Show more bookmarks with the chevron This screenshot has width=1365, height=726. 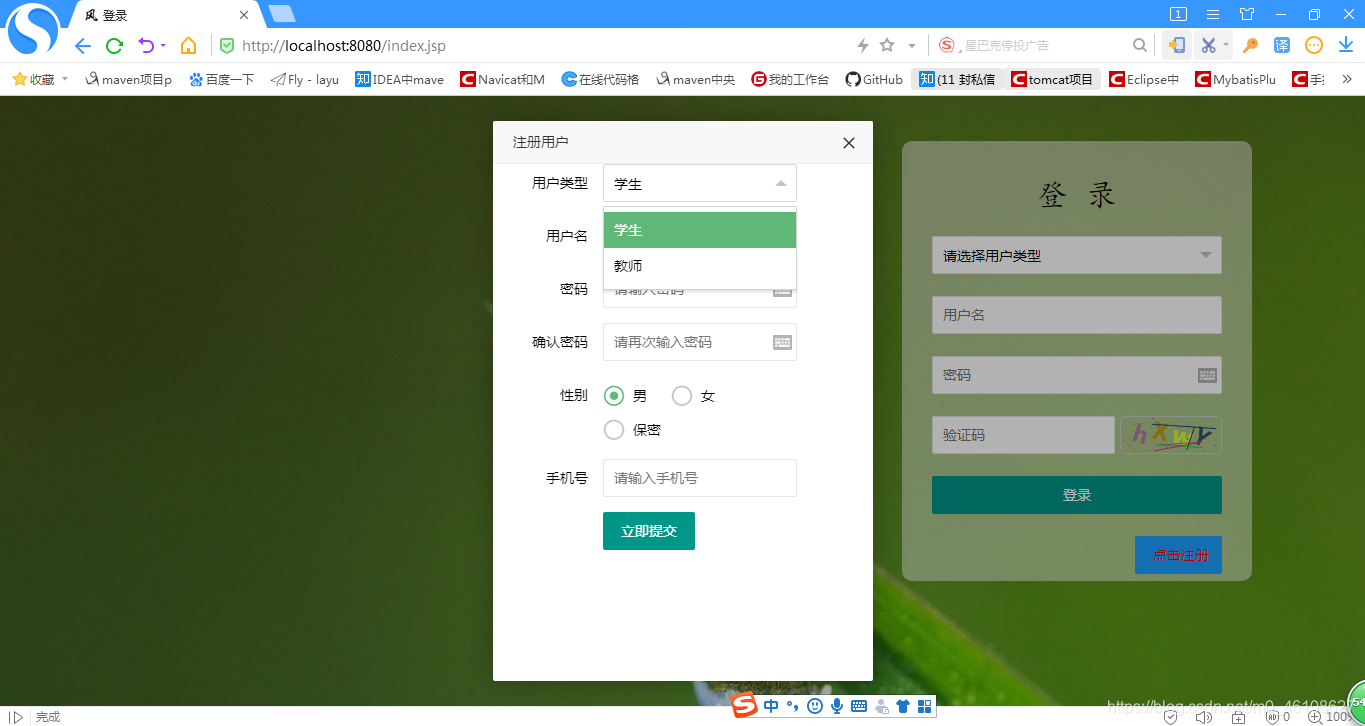pos(1346,79)
